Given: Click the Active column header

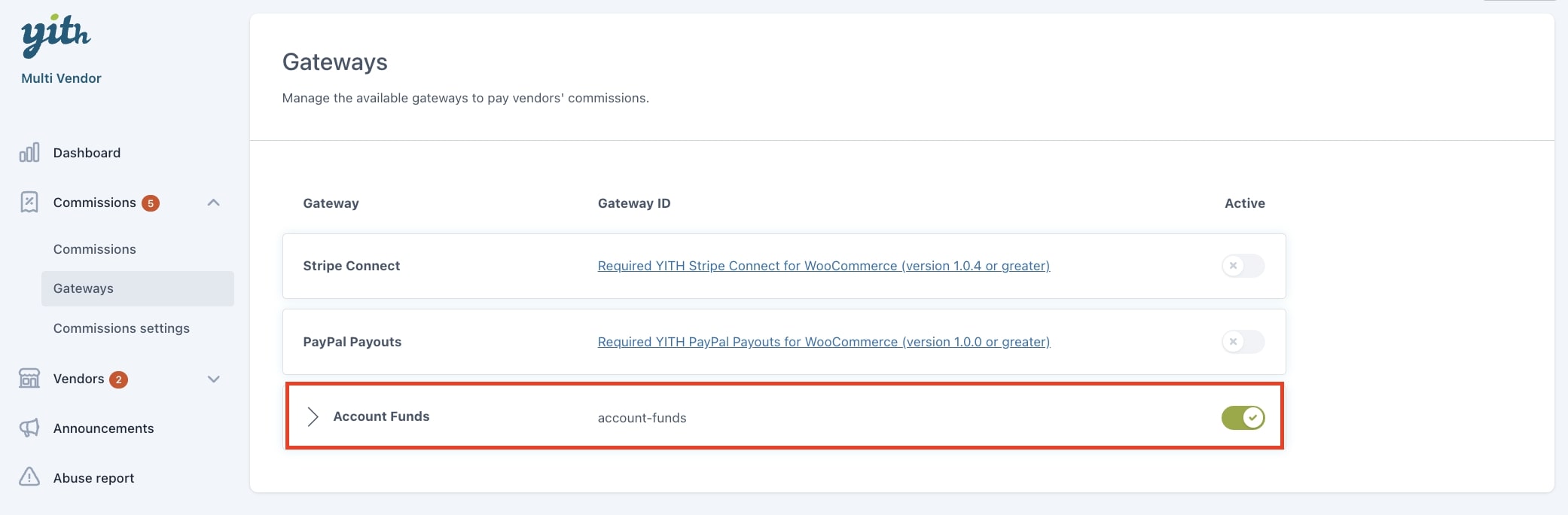Looking at the screenshot, I should pyautogui.click(x=1244, y=203).
